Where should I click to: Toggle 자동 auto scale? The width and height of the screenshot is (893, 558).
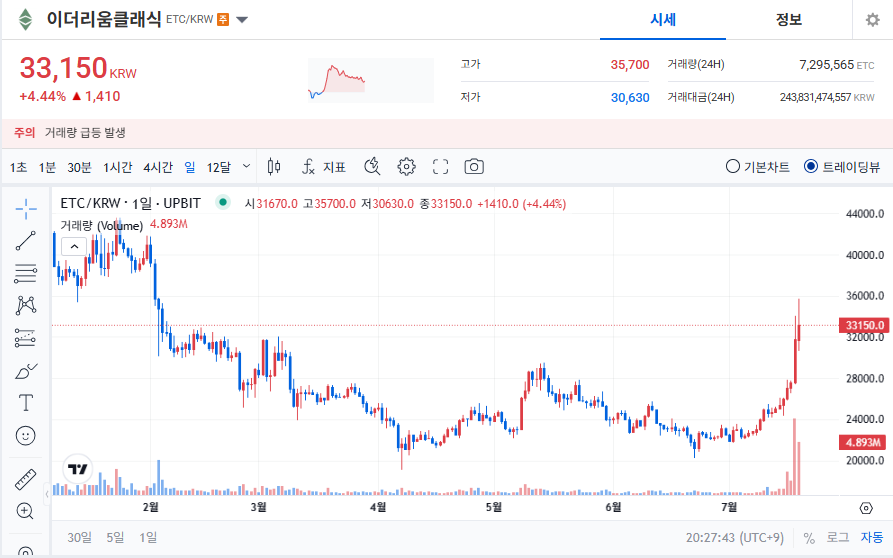tap(872, 538)
